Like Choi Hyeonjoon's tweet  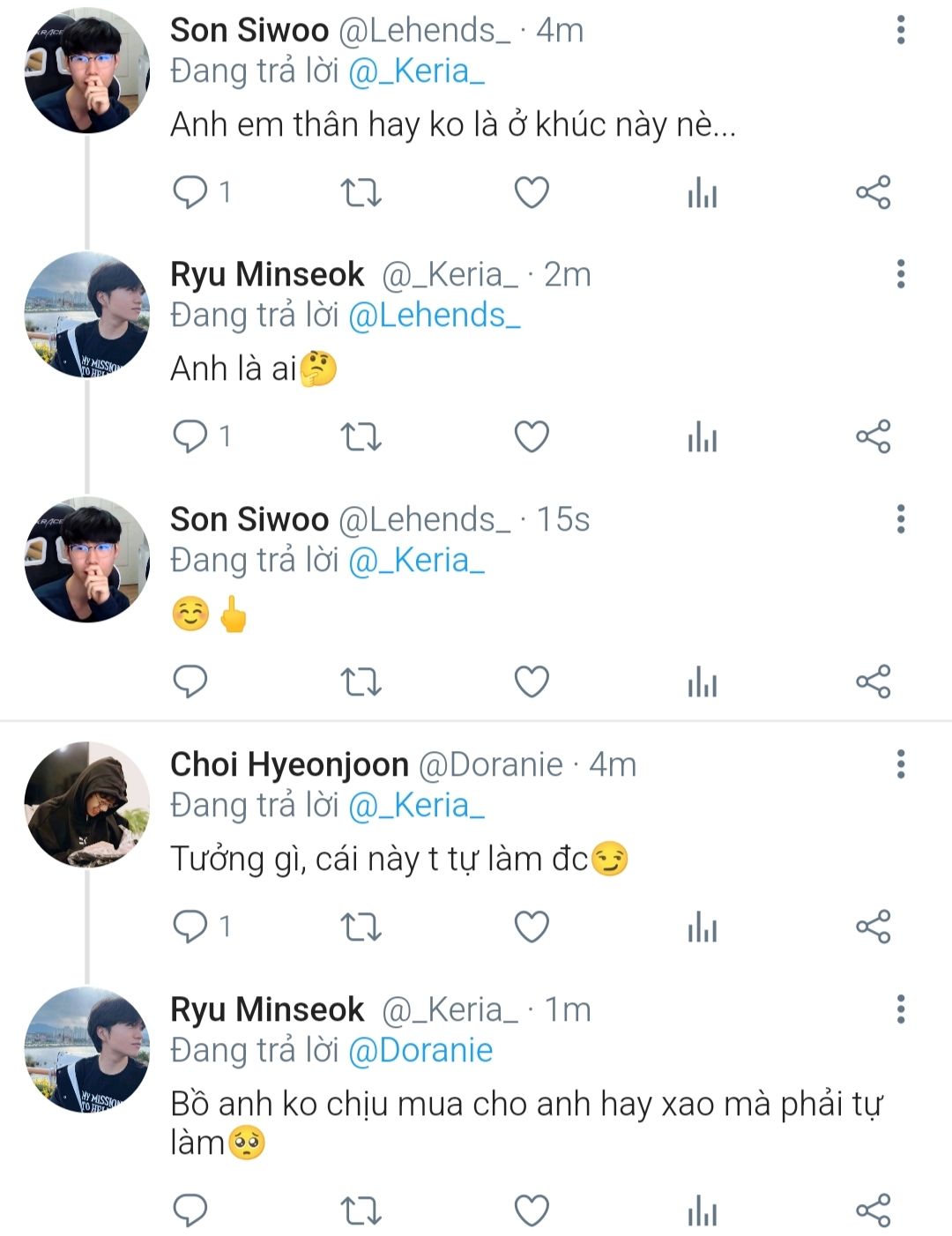click(x=532, y=926)
